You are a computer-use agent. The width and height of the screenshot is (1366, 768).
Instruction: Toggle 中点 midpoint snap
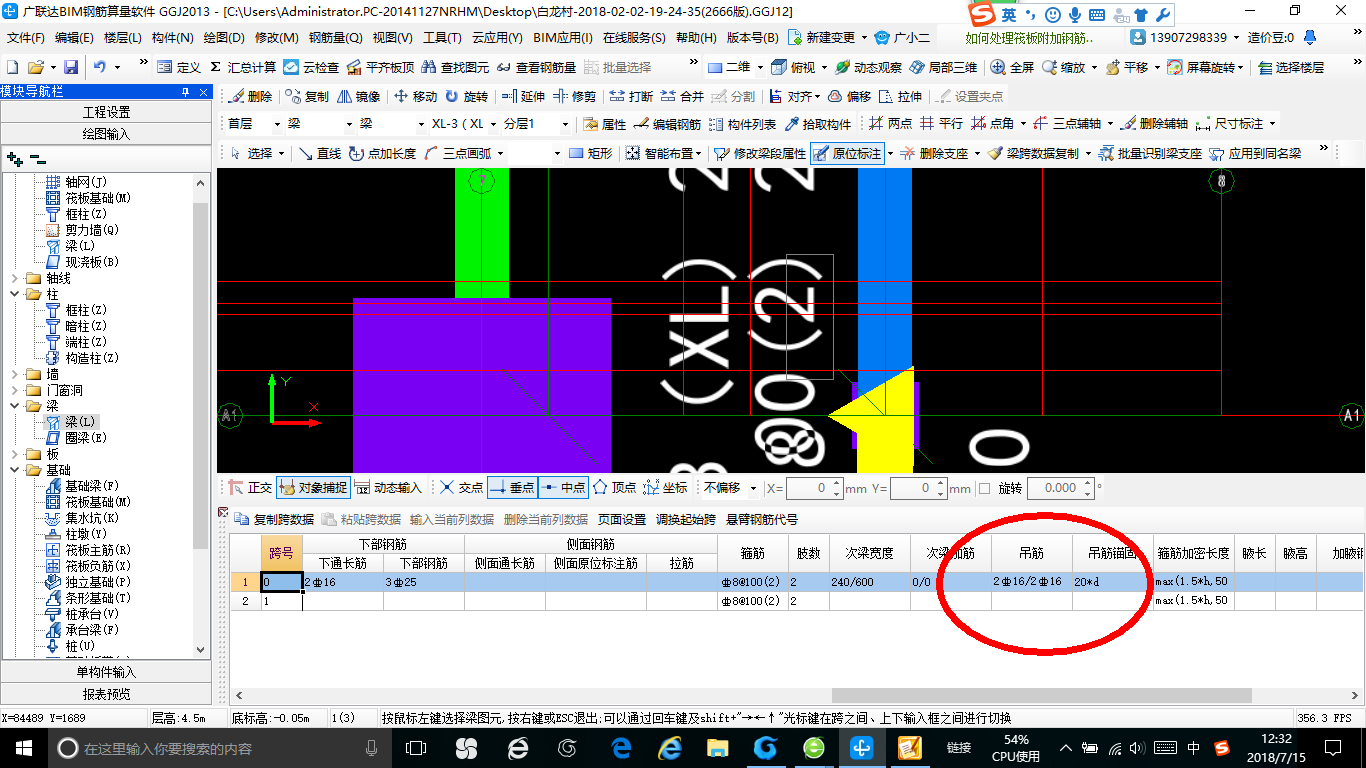click(x=563, y=488)
